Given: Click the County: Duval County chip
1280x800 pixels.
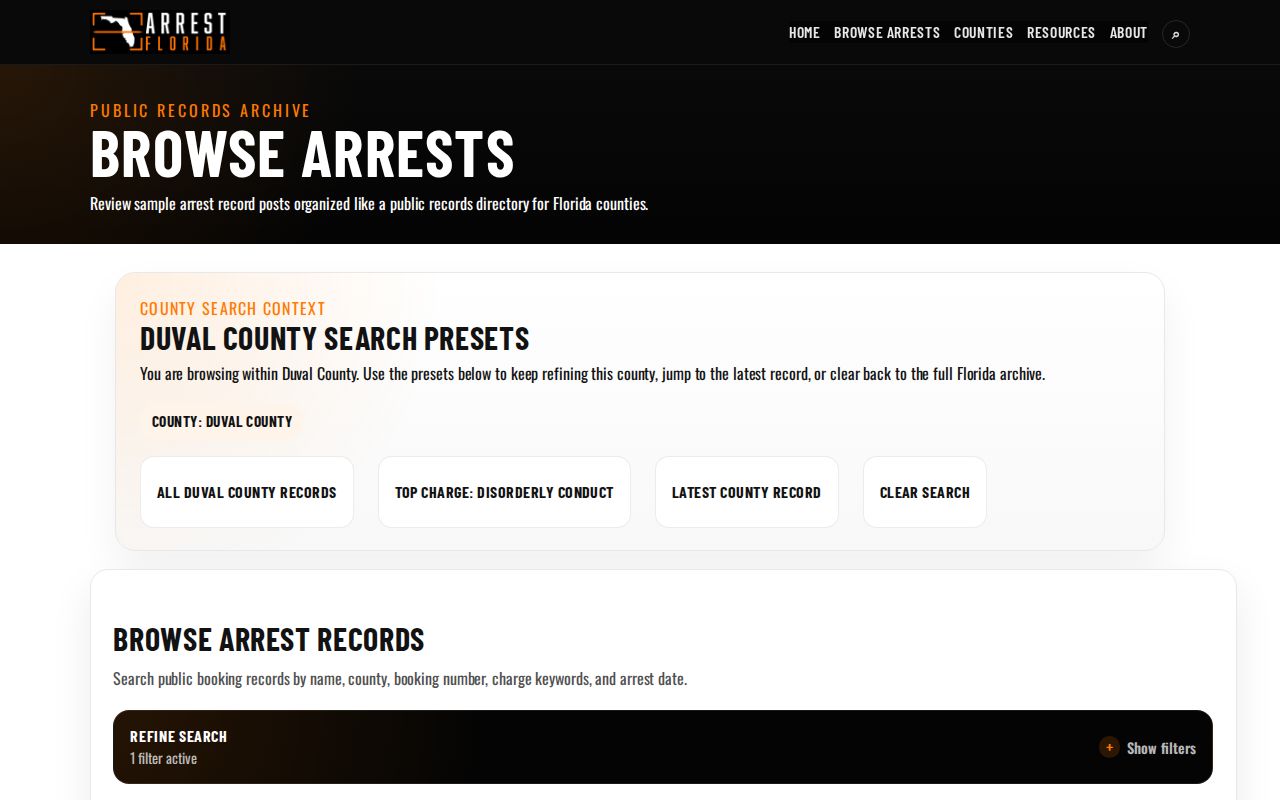Looking at the screenshot, I should click(x=222, y=421).
